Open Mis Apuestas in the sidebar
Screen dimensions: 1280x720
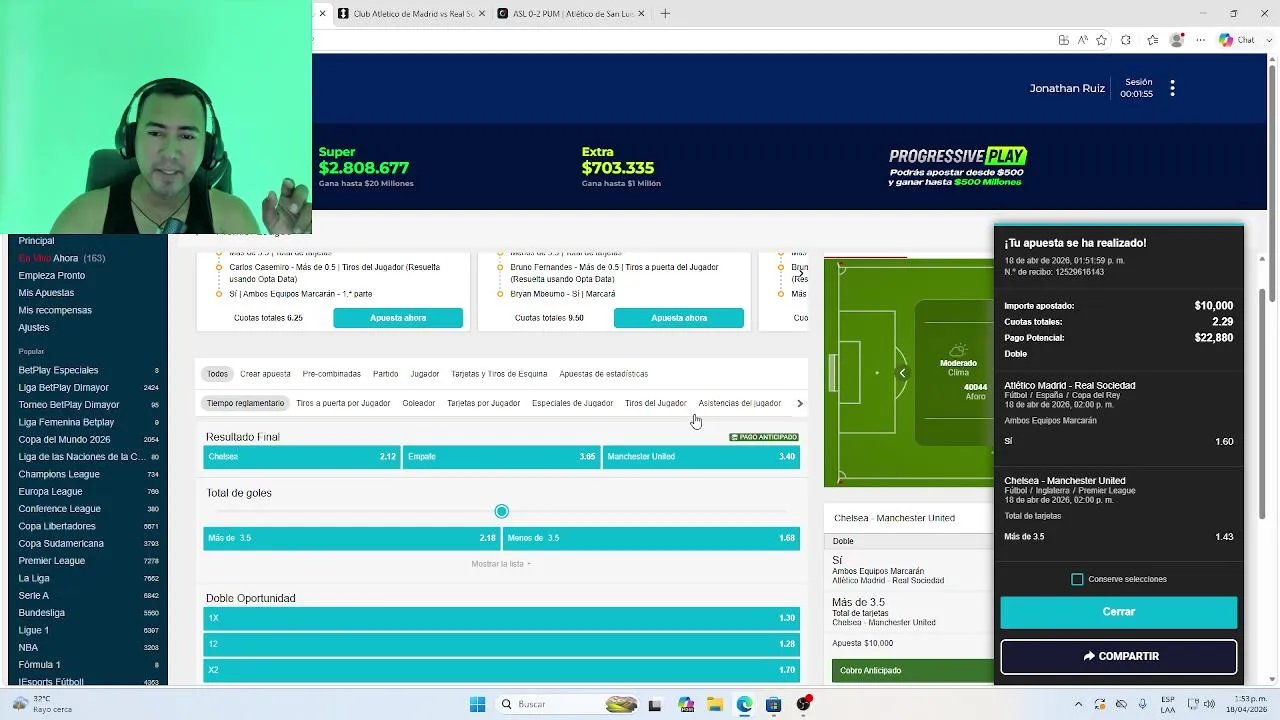tap(46, 293)
